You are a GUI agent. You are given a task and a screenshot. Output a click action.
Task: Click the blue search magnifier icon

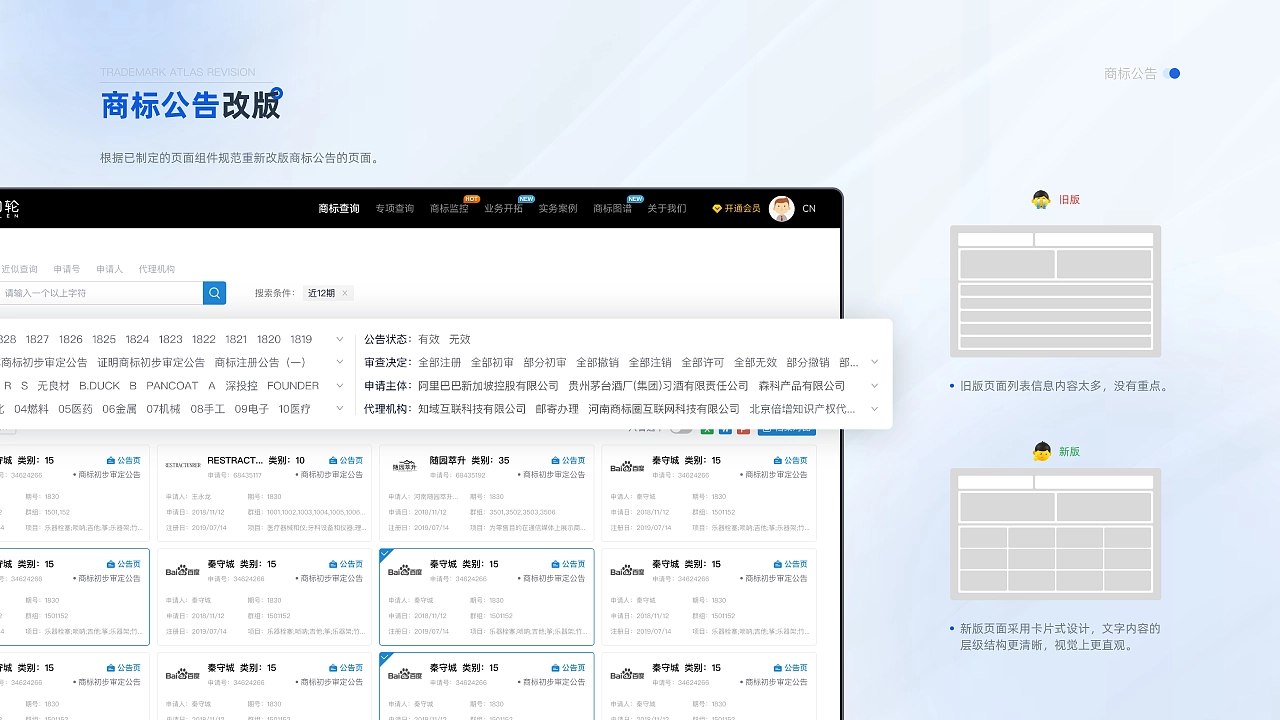coord(214,292)
